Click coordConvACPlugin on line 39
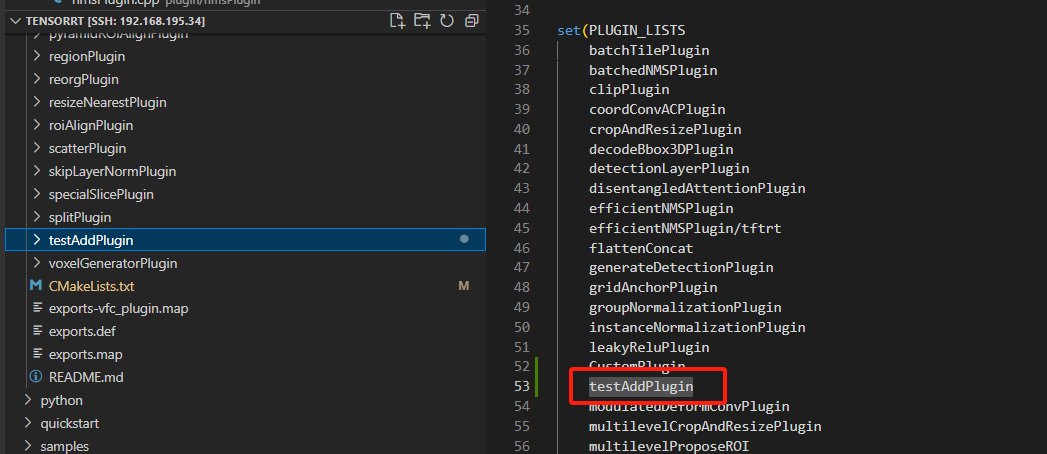The image size is (1047, 454). click(657, 109)
